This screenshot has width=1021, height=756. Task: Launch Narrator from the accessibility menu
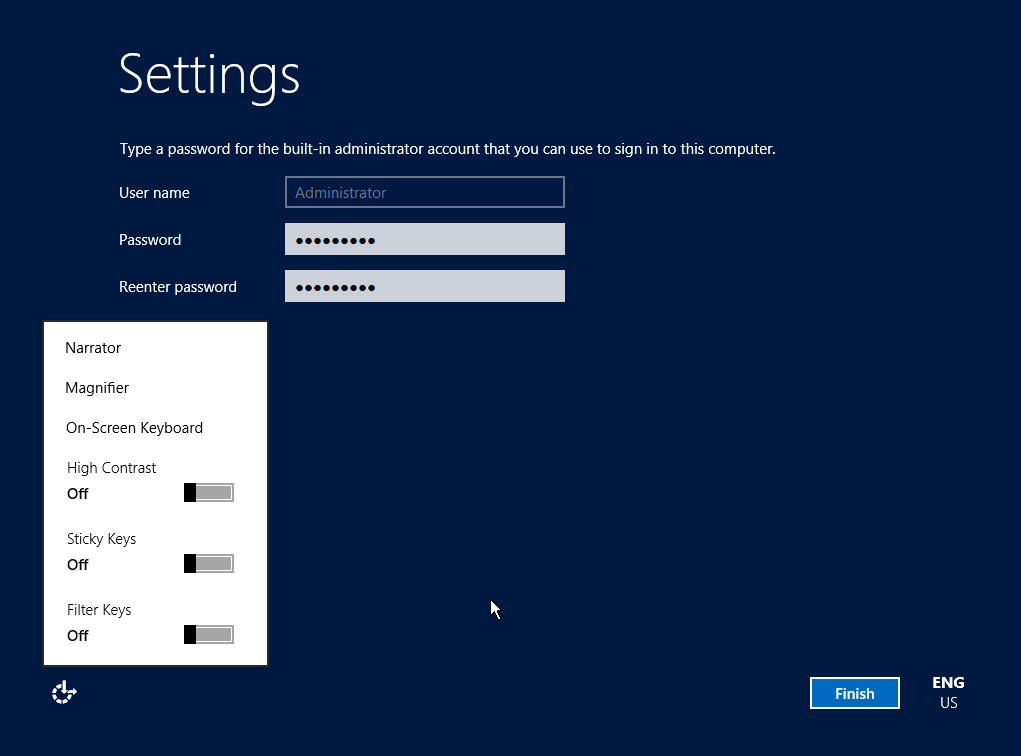pyautogui.click(x=93, y=348)
